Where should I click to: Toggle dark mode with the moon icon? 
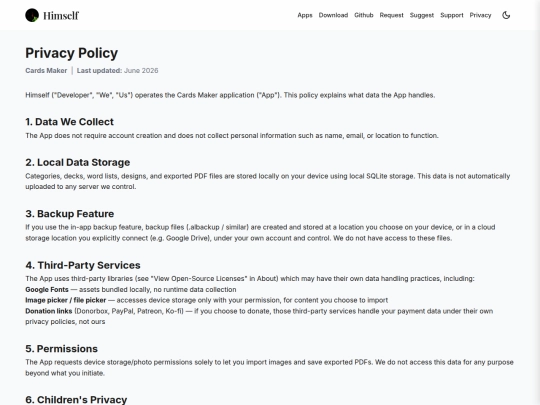pyautogui.click(x=506, y=15)
